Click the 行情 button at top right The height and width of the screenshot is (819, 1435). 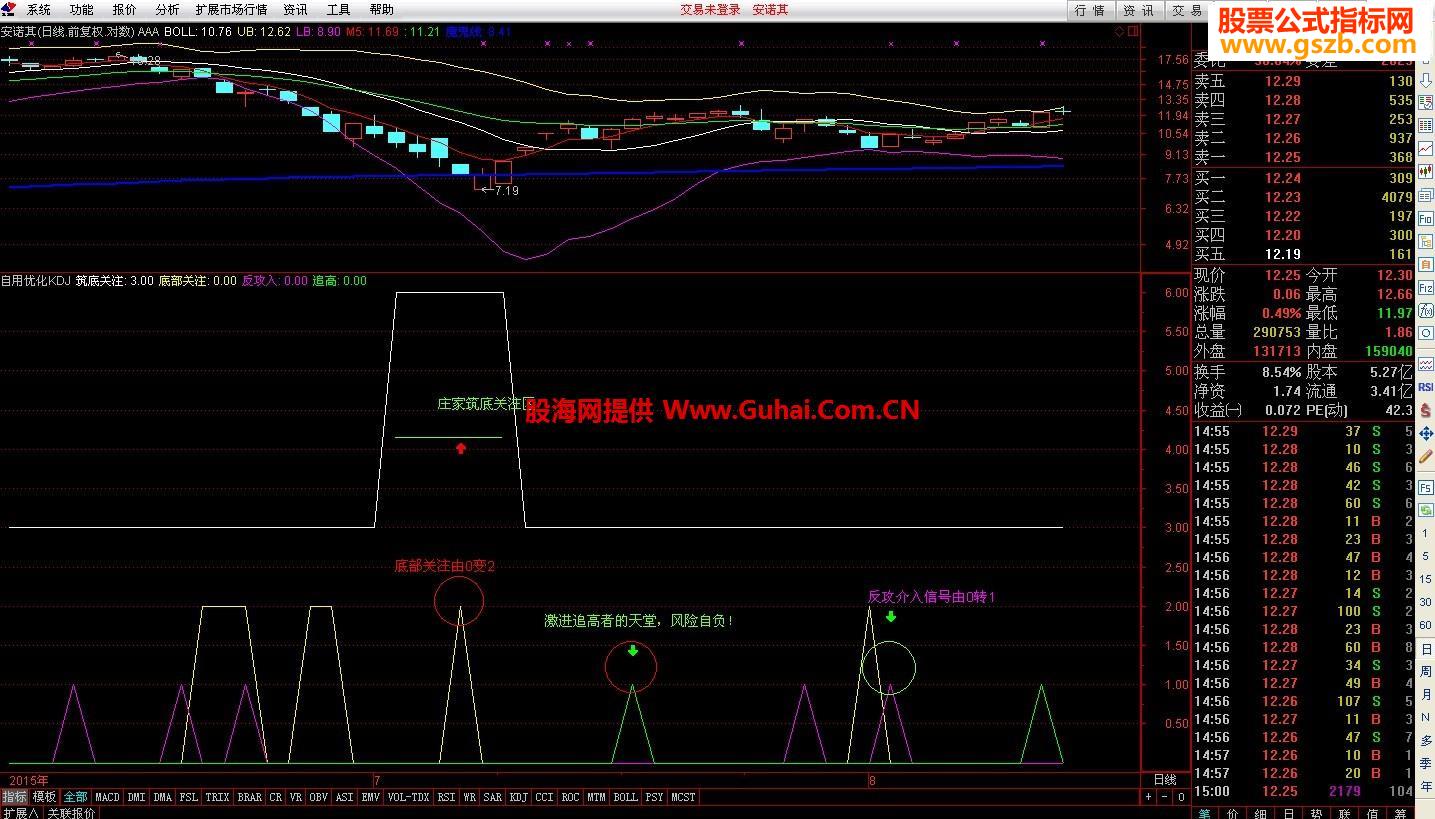coord(1090,10)
